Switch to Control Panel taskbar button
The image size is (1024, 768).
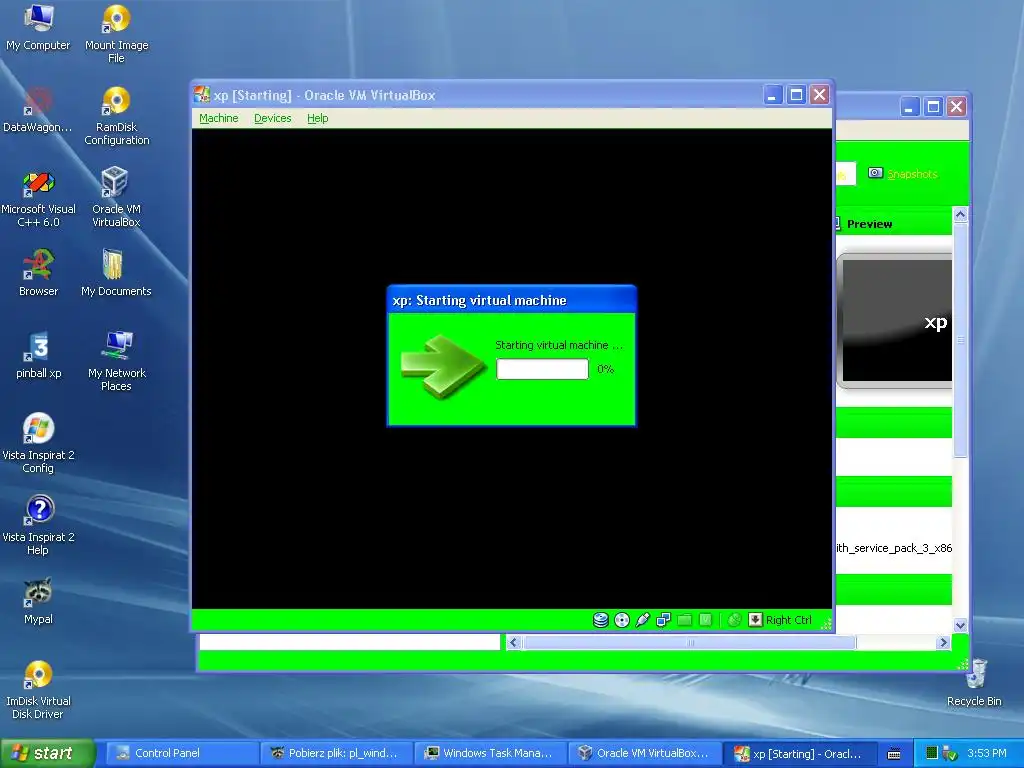(182, 753)
